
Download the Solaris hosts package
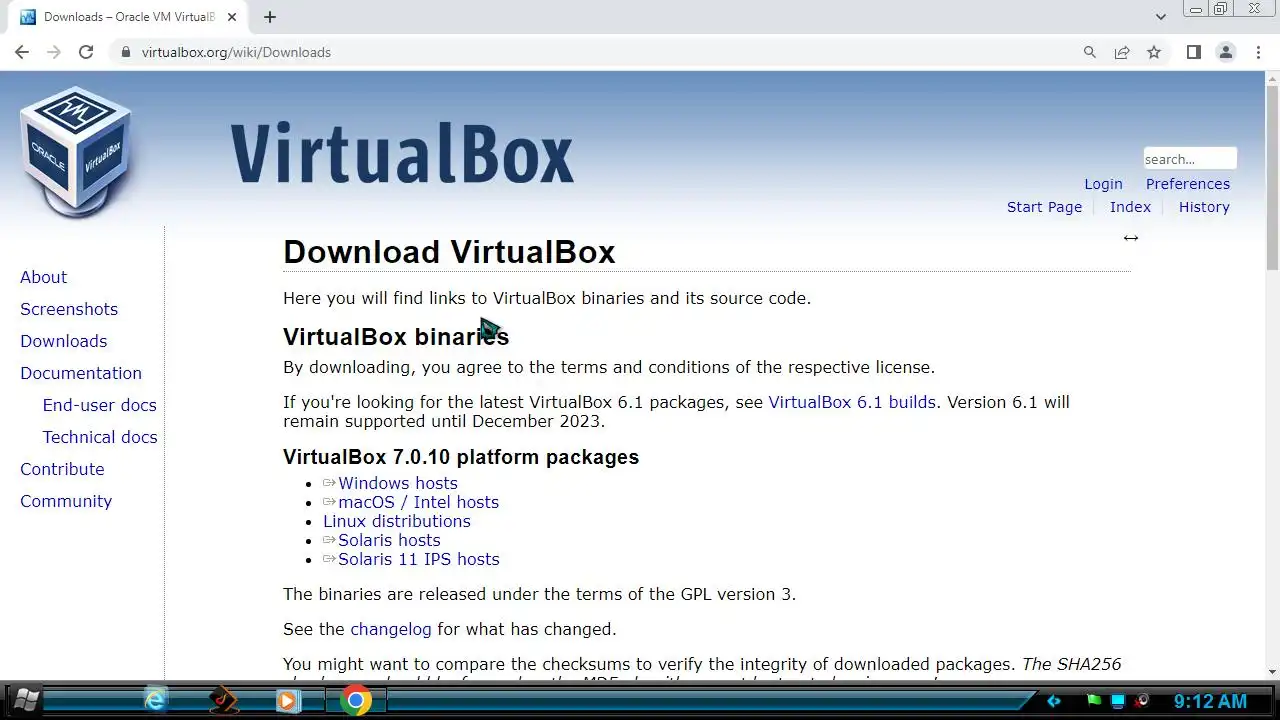[389, 540]
